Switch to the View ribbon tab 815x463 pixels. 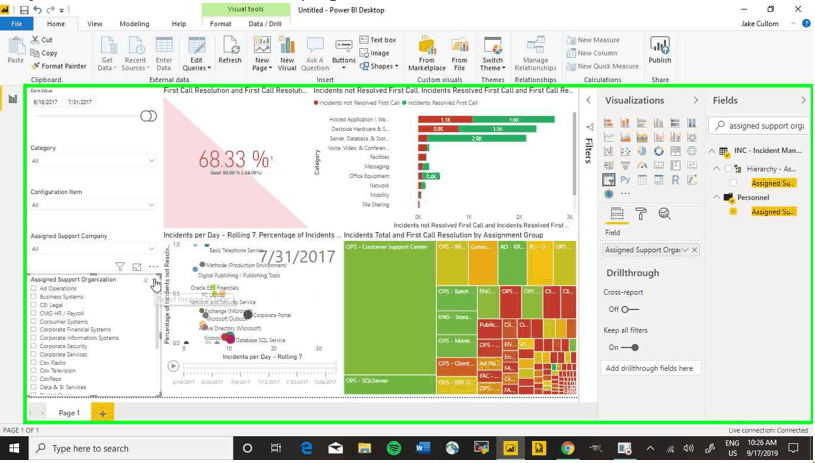tap(95, 24)
